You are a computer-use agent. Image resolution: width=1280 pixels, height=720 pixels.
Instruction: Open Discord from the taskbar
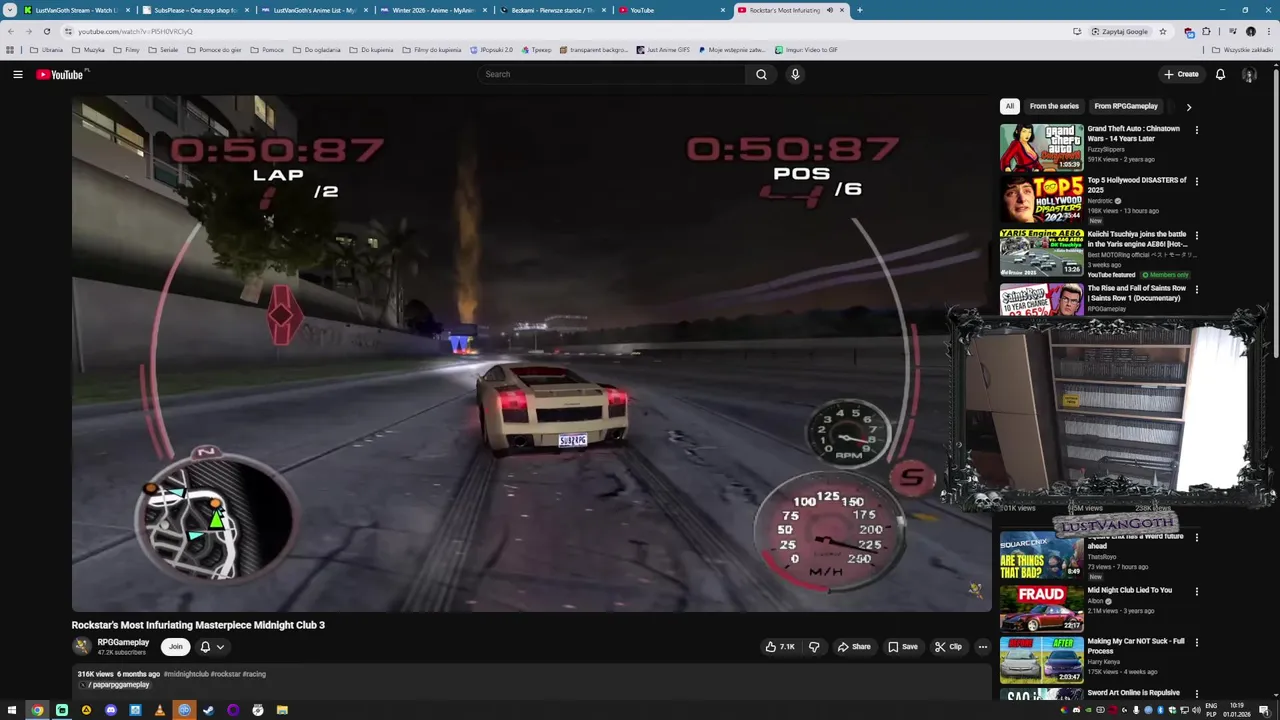pyautogui.click(x=110, y=710)
